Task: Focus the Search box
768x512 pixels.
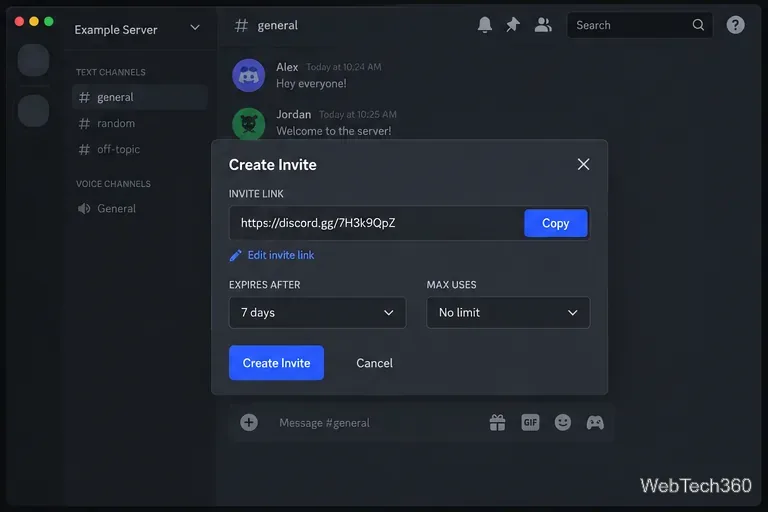Action: 639,25
